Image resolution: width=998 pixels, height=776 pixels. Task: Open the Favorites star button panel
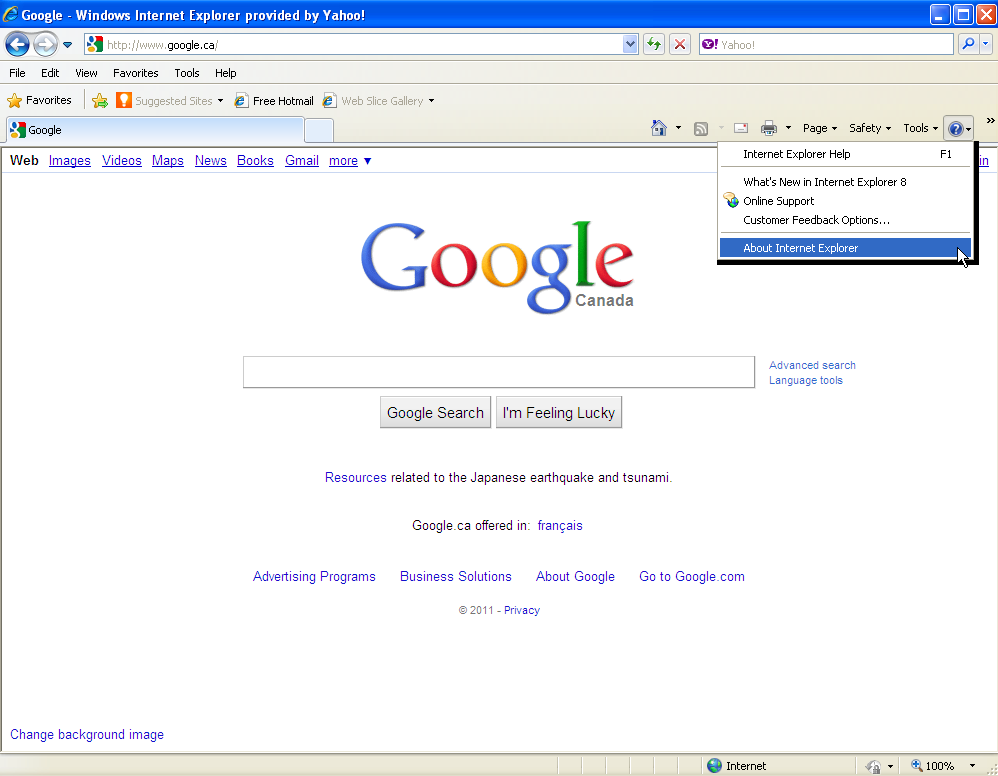pos(39,101)
